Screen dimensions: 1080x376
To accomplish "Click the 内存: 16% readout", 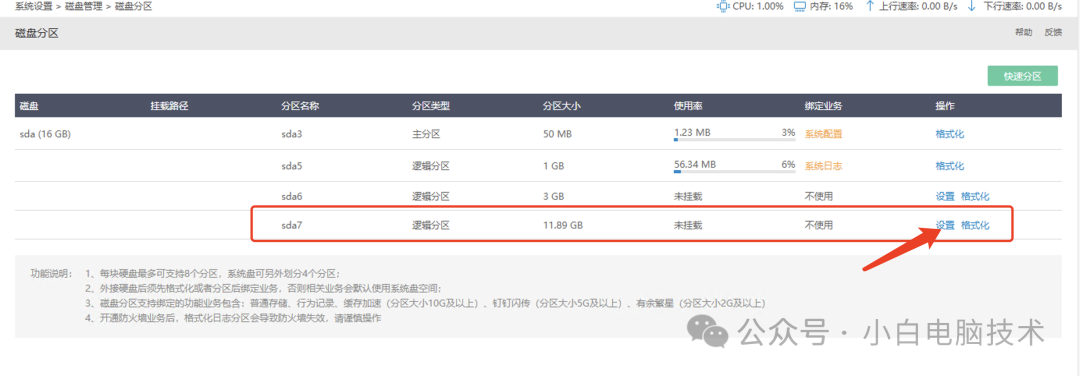I will [x=831, y=6].
